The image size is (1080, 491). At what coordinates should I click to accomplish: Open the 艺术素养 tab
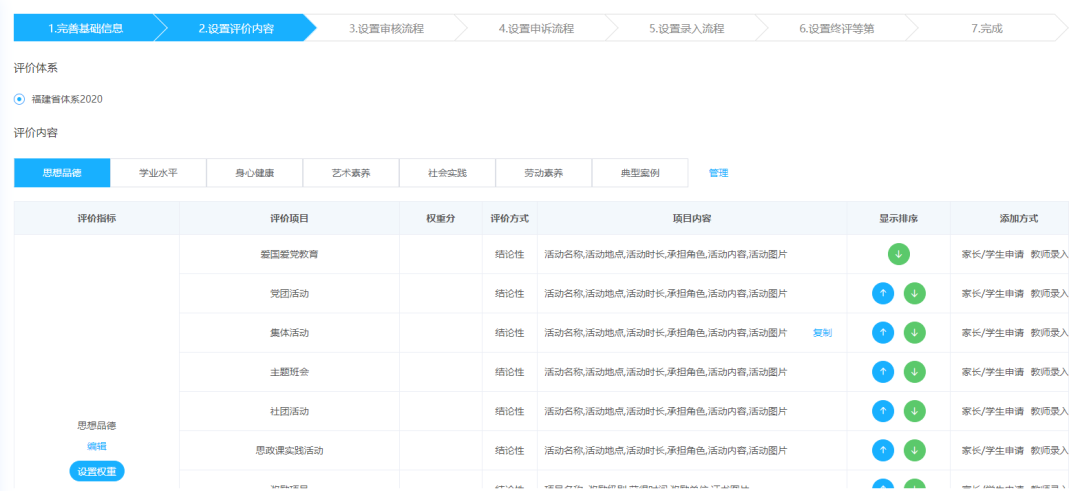click(351, 173)
